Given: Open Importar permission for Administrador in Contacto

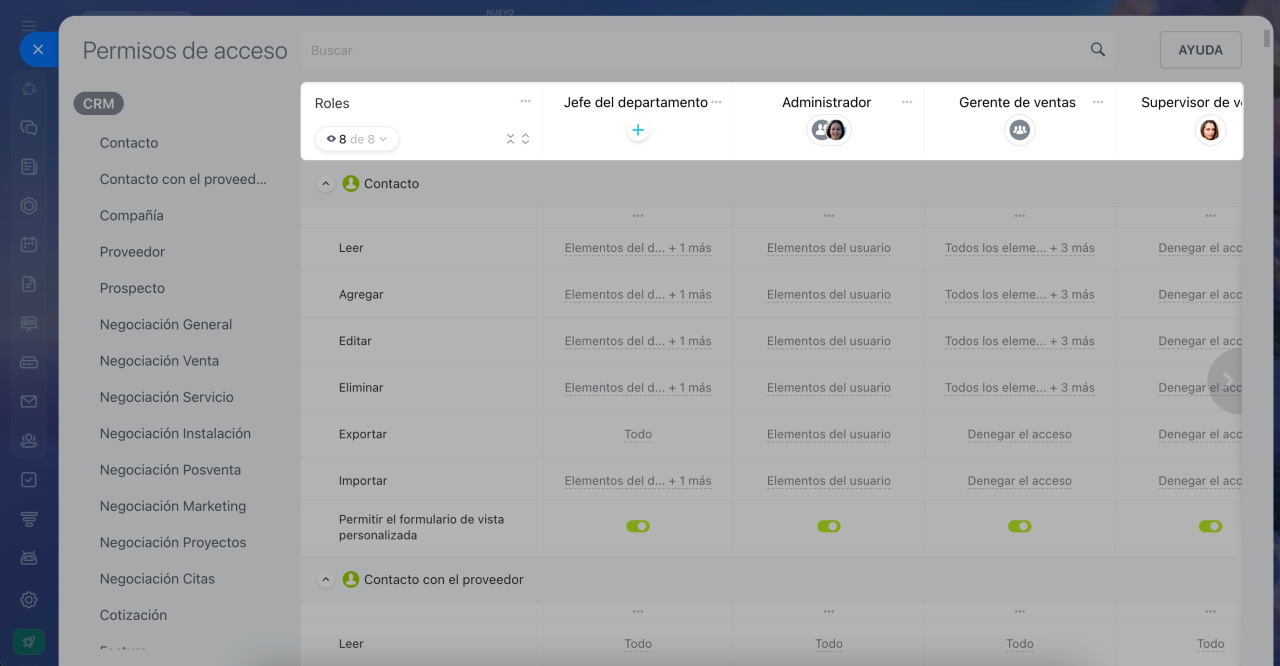Looking at the screenshot, I should click(x=829, y=481).
